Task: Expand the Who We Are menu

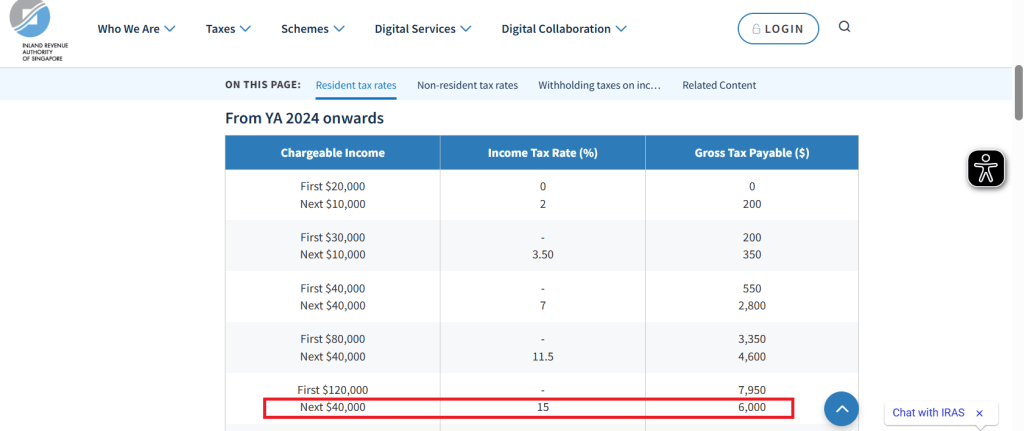Action: click(136, 29)
